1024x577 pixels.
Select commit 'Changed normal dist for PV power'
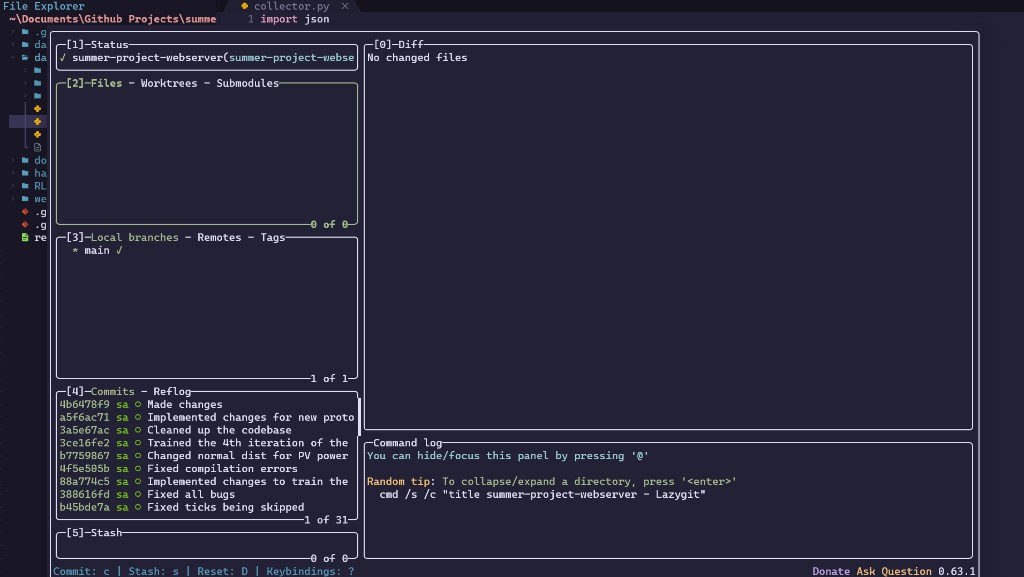pos(207,456)
